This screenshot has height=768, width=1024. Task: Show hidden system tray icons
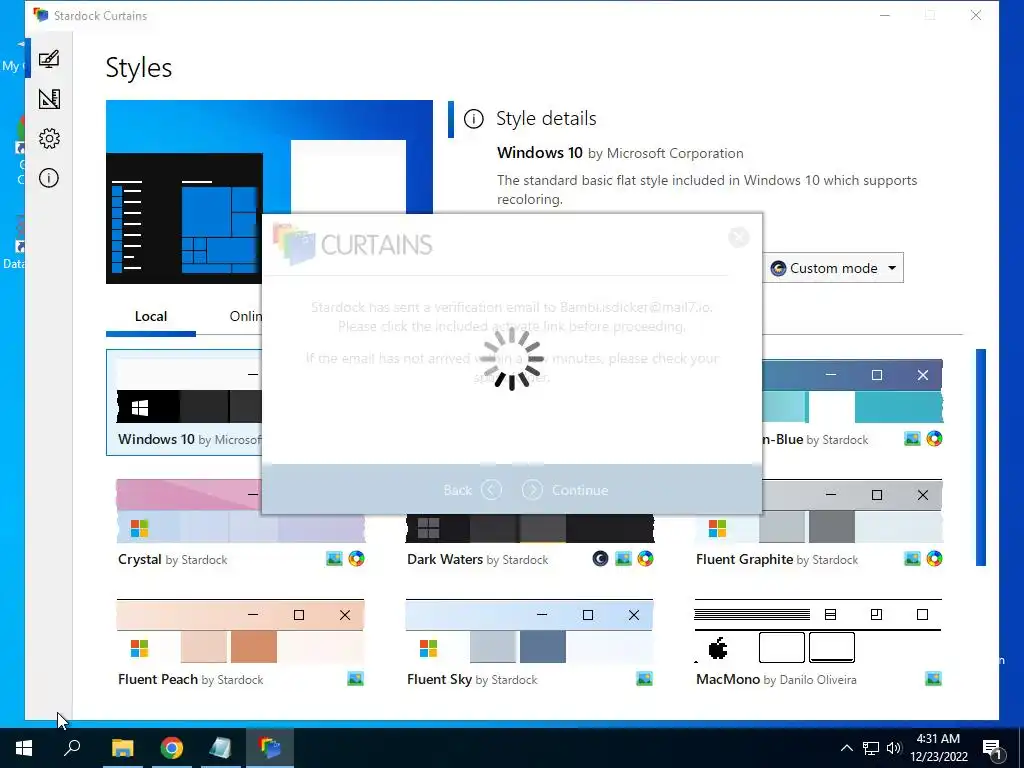point(846,748)
